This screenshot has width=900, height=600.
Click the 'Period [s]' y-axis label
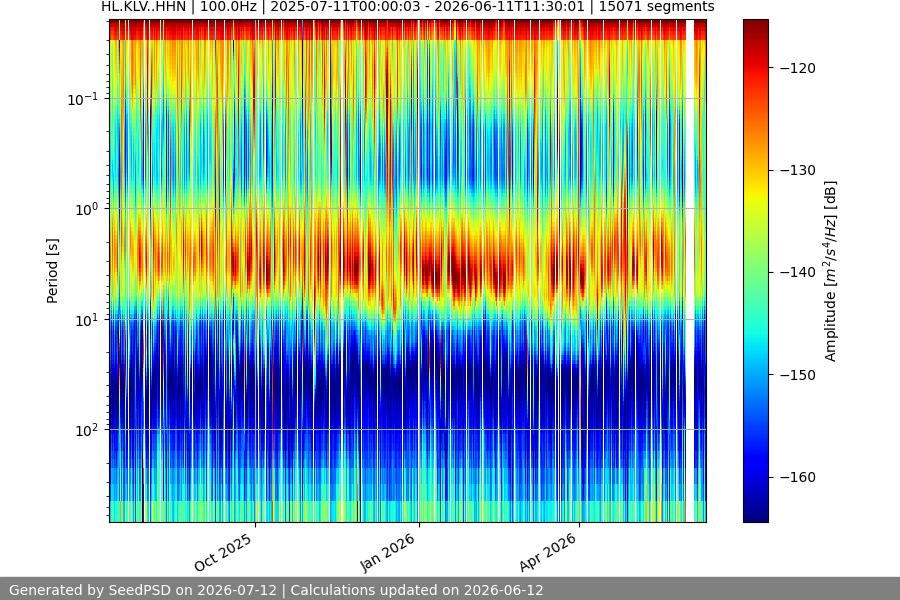coord(52,271)
